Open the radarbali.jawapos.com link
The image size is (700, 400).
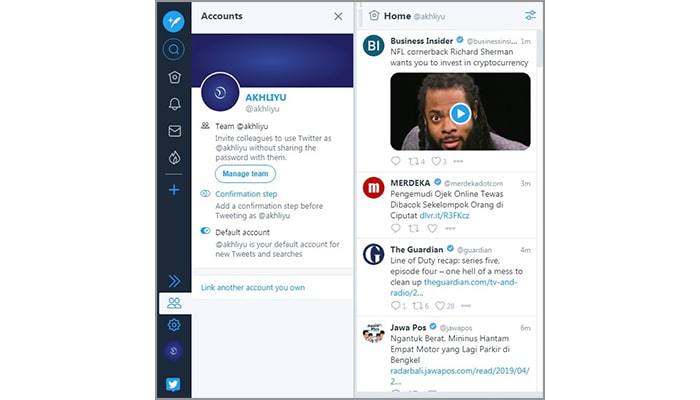[x=460, y=376]
